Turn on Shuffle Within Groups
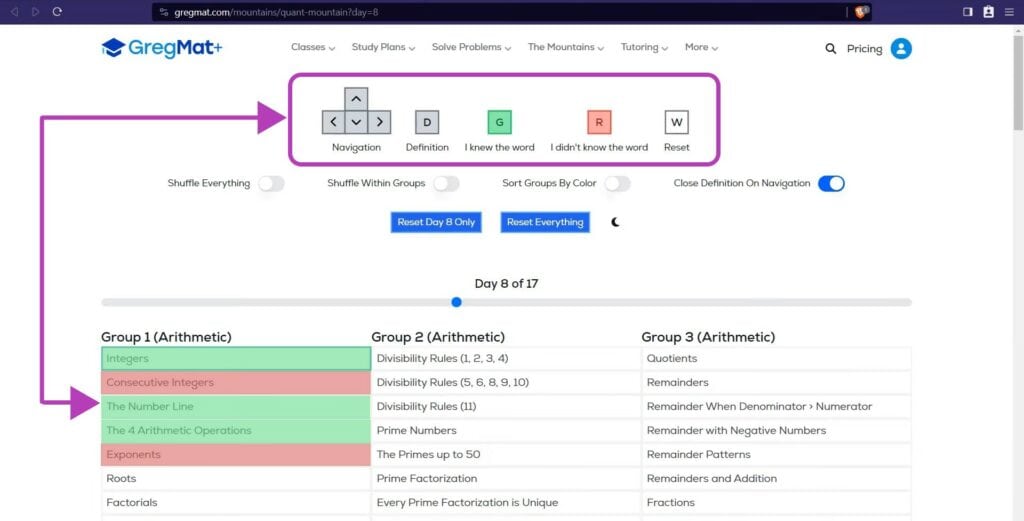Viewport: 1024px width, 521px height. [446, 183]
